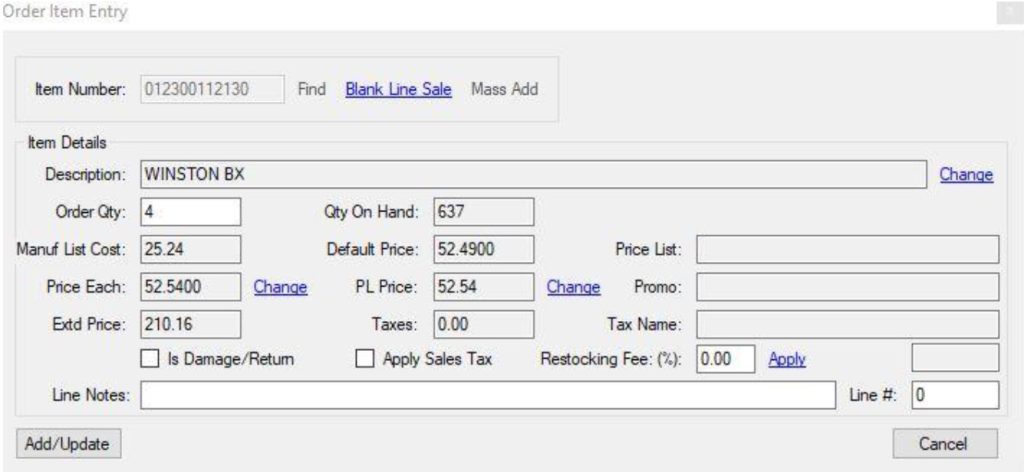Click into the Line Notes field

pyautogui.click(x=488, y=395)
